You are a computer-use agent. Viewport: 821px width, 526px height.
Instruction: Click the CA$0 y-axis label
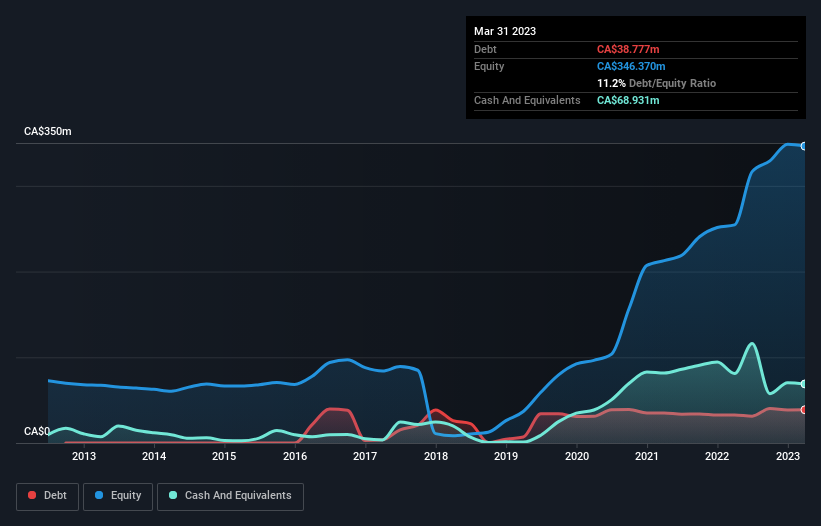click(37, 431)
